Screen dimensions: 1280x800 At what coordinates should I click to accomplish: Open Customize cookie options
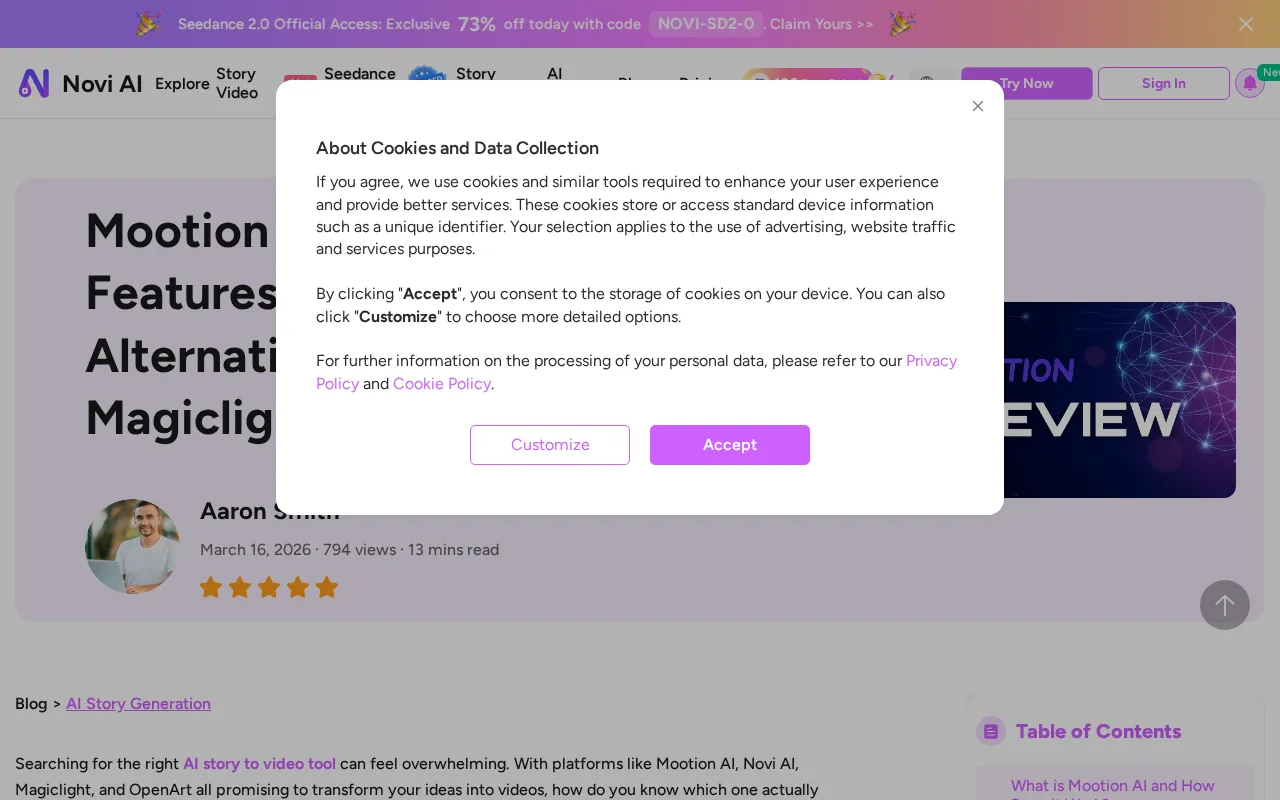pos(550,445)
